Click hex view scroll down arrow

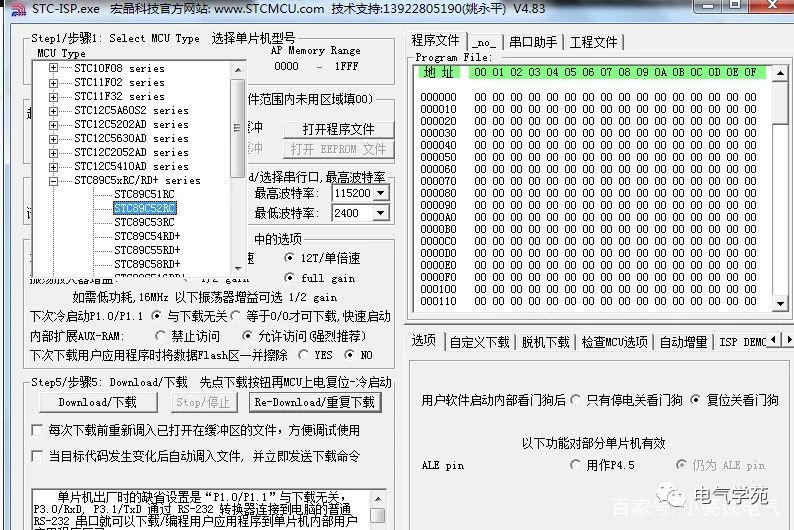coord(780,303)
